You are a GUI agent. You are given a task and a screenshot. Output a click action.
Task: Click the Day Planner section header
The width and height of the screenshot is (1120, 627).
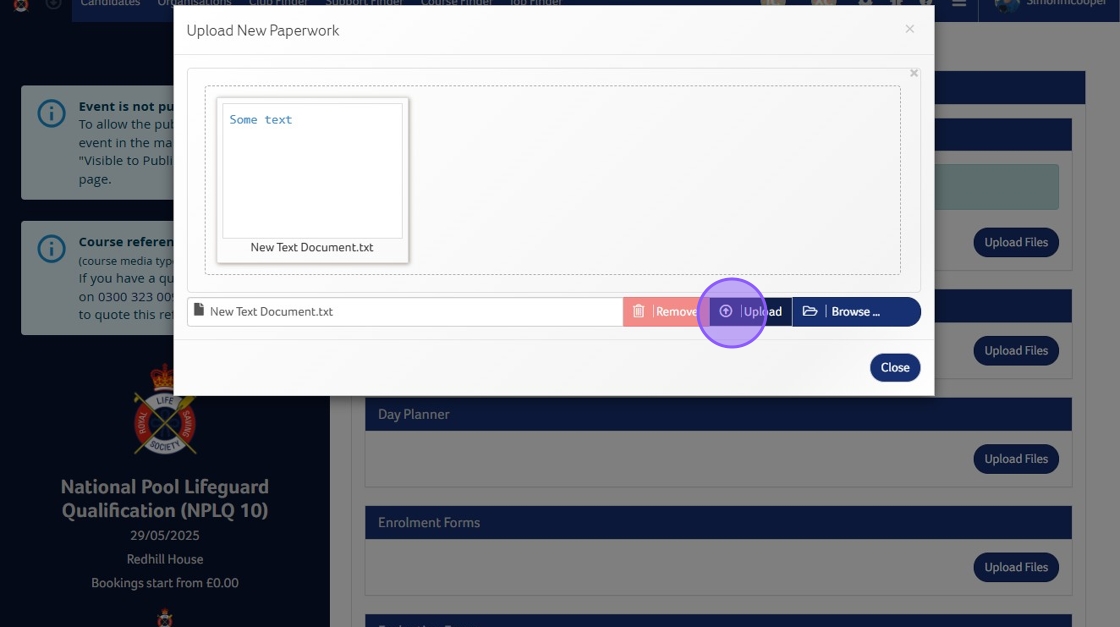[x=718, y=414]
